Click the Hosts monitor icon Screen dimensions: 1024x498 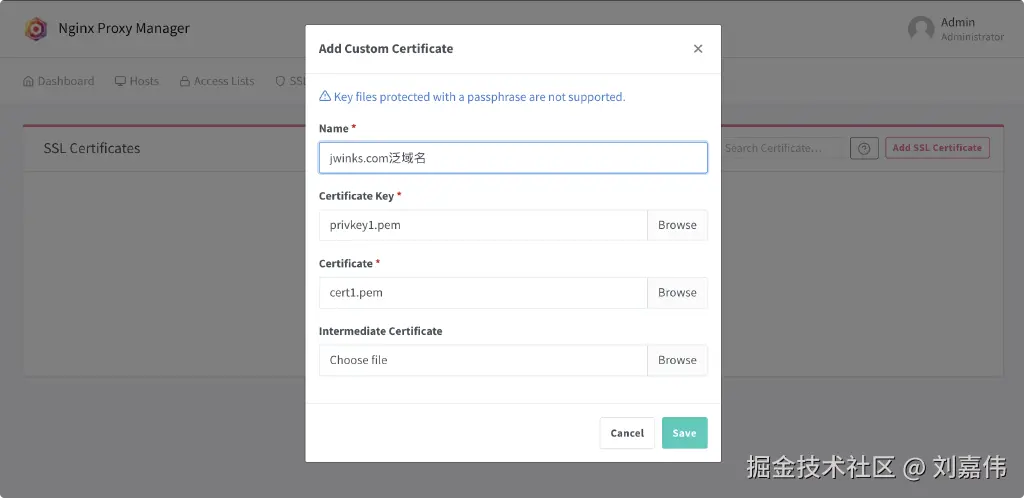[x=120, y=81]
